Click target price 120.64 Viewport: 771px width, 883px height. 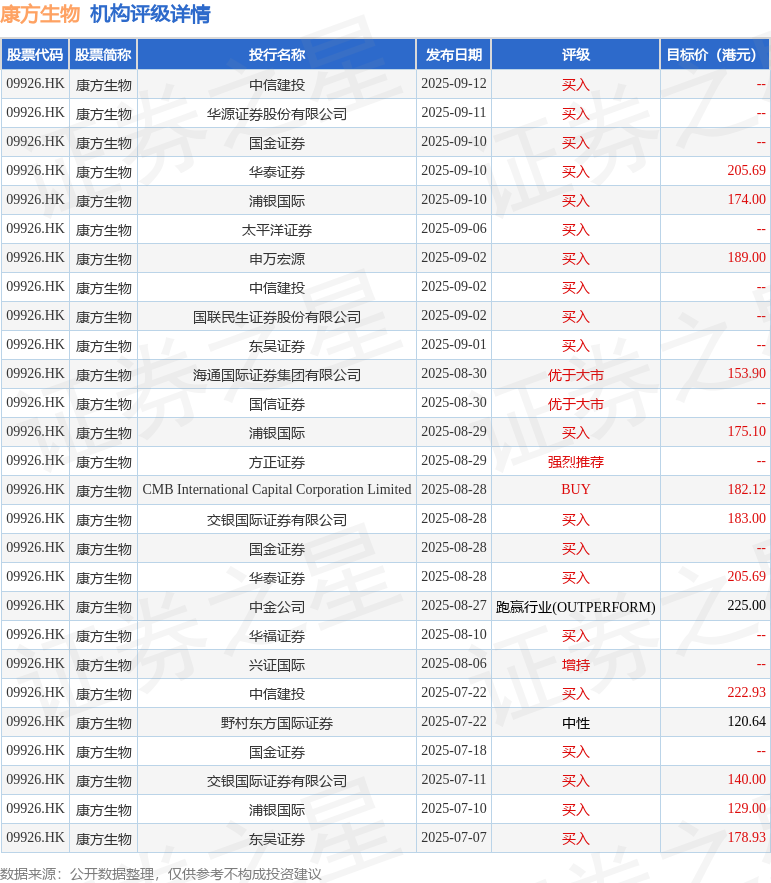746,721
